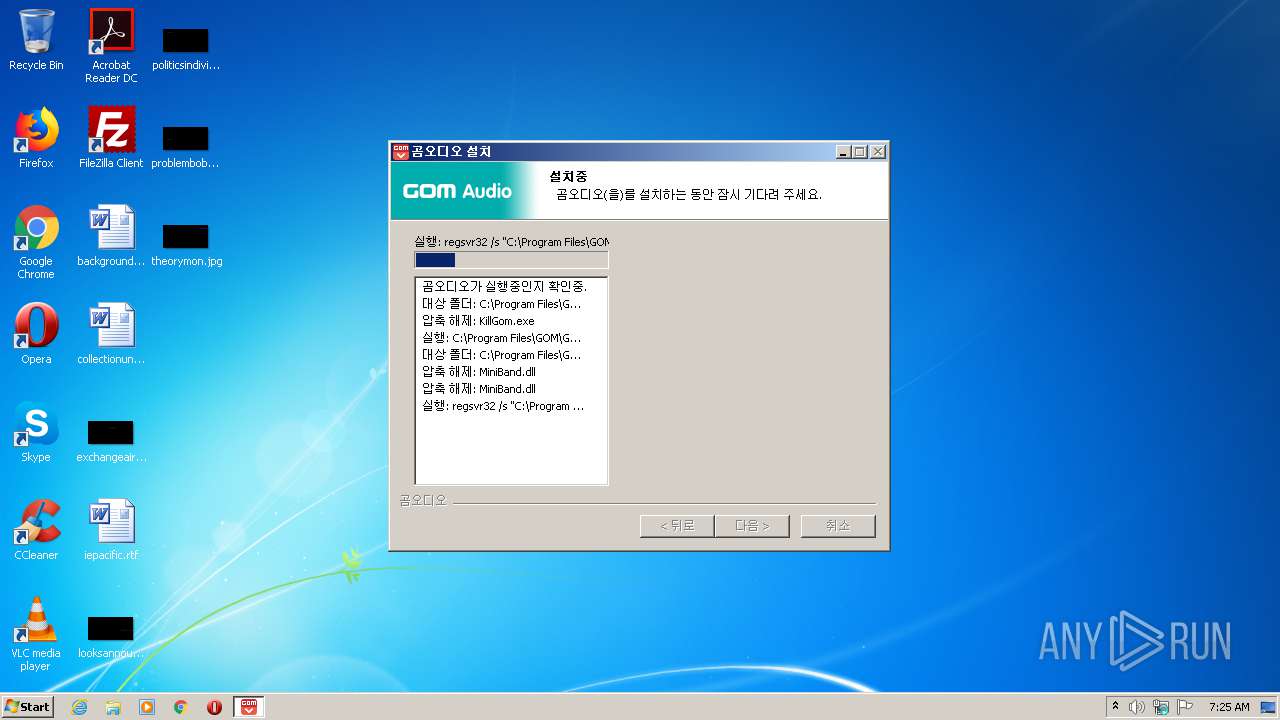Click Chrome icon in taskbar

tap(181, 707)
